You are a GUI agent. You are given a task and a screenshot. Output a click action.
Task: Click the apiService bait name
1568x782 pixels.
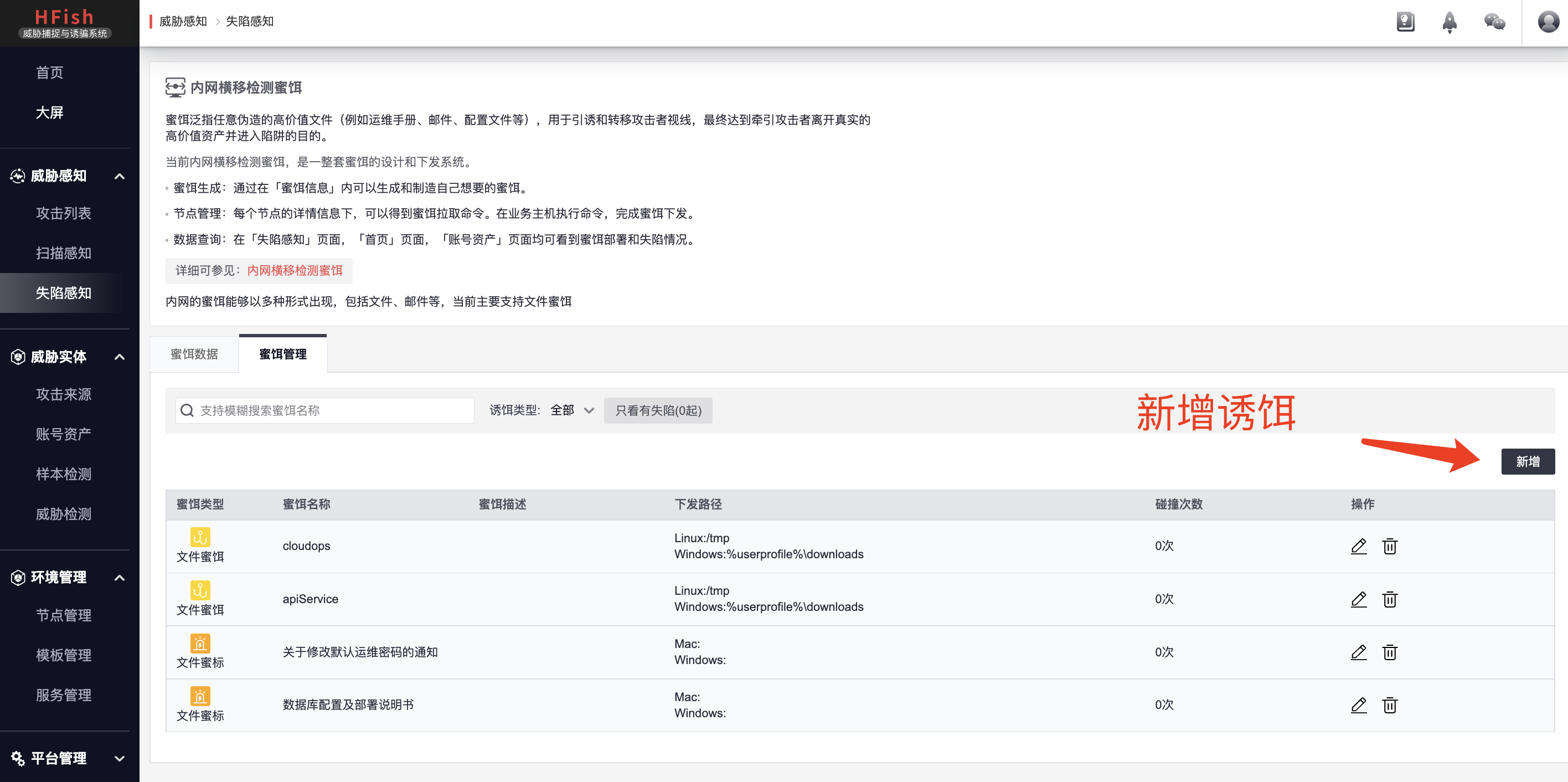(310, 599)
